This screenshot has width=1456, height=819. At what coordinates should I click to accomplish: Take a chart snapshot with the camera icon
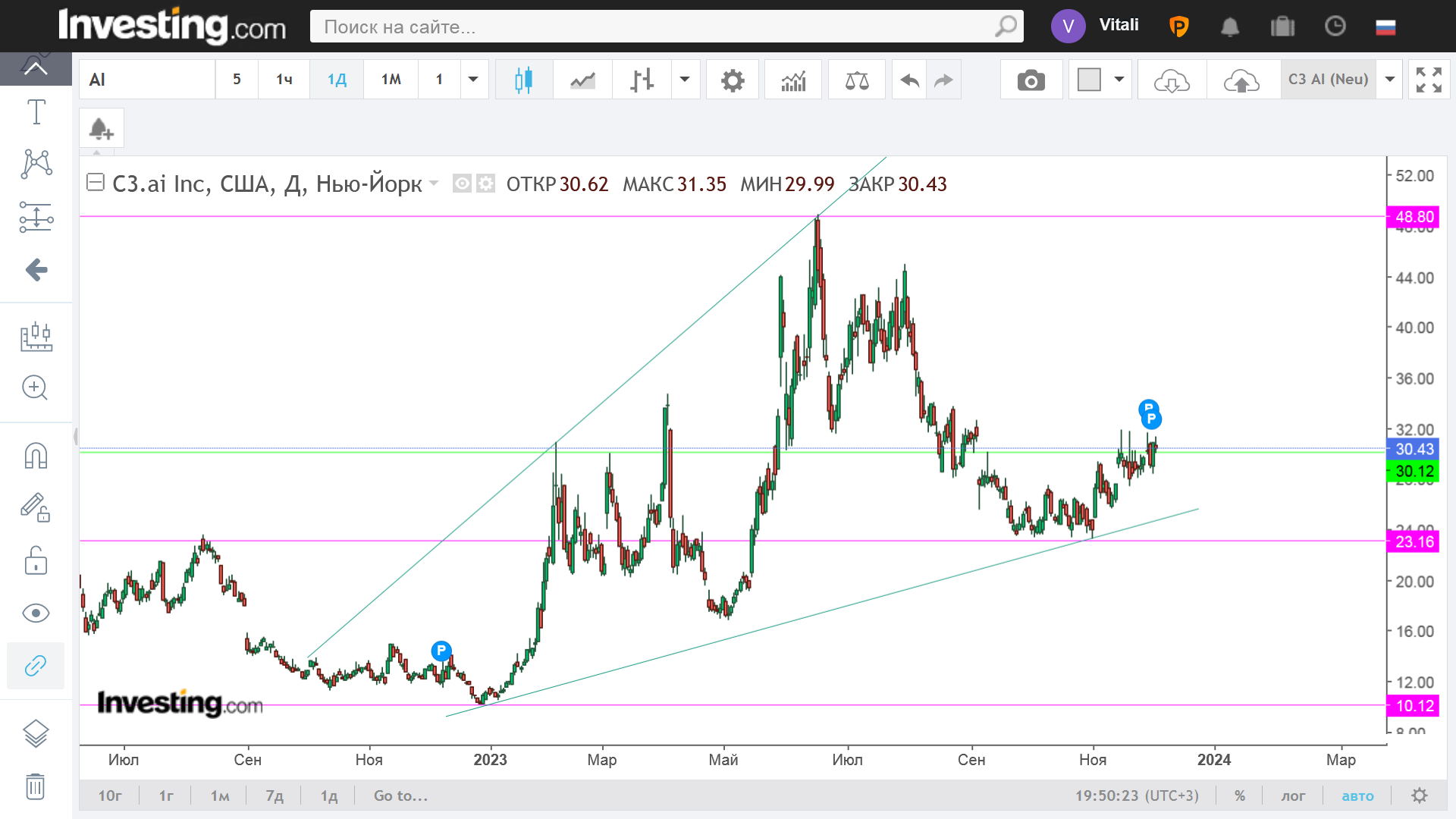coord(1031,80)
